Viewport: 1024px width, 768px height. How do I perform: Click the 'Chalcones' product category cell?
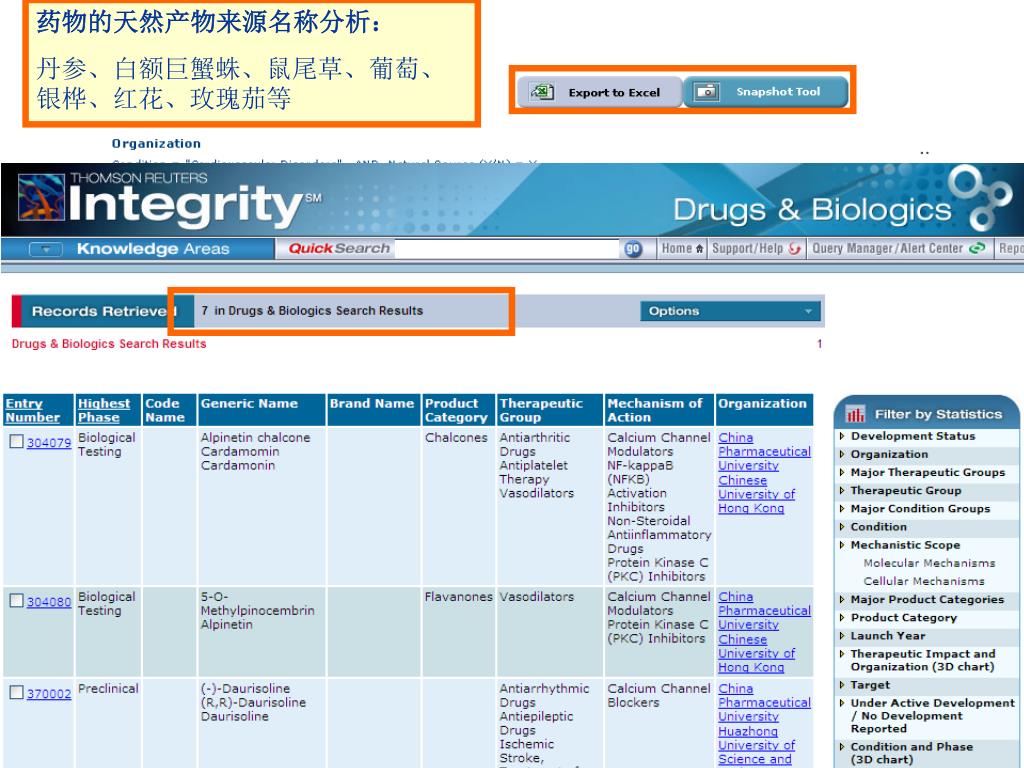tap(456, 438)
